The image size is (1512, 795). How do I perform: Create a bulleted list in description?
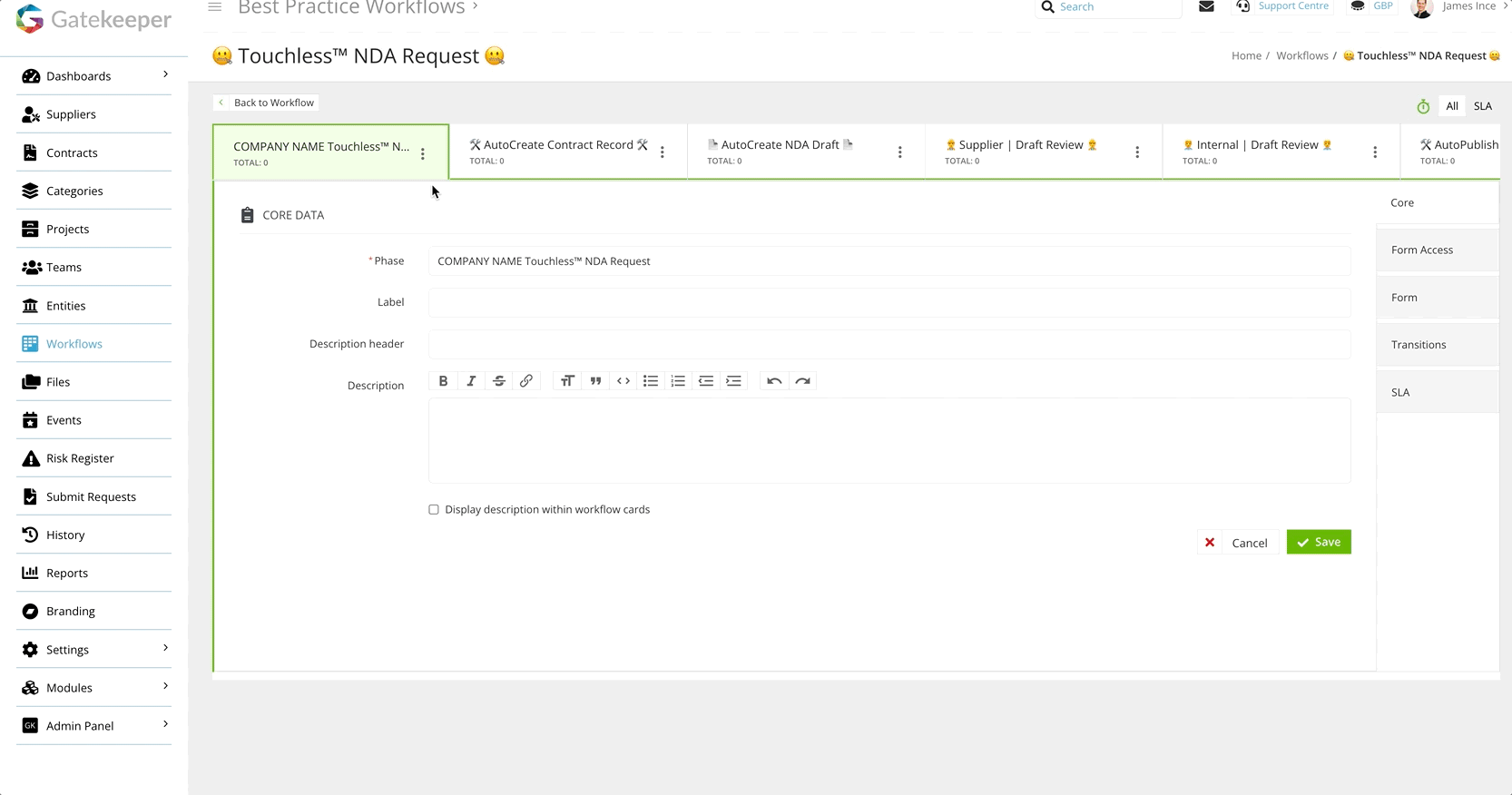tap(651, 381)
